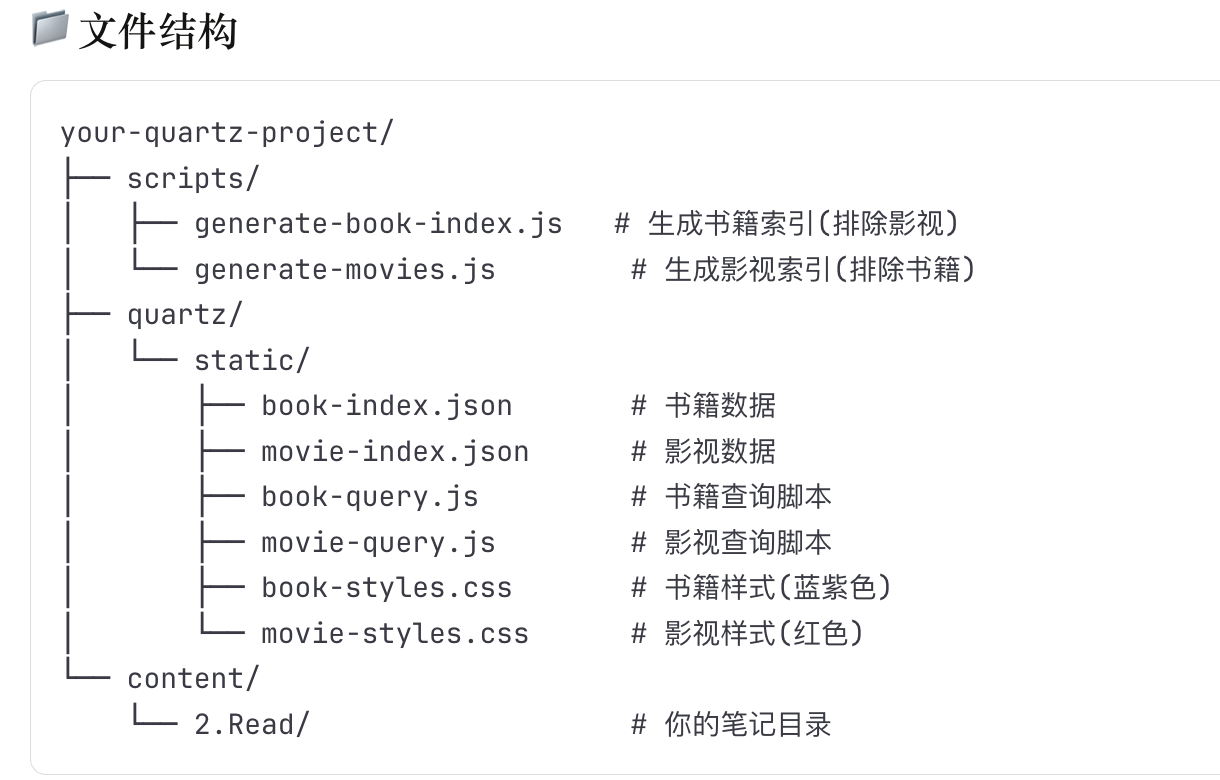Screen dimensions: 1220x780
Task: Click the folder icon beside 文件结构 heading
Action: (50, 29)
